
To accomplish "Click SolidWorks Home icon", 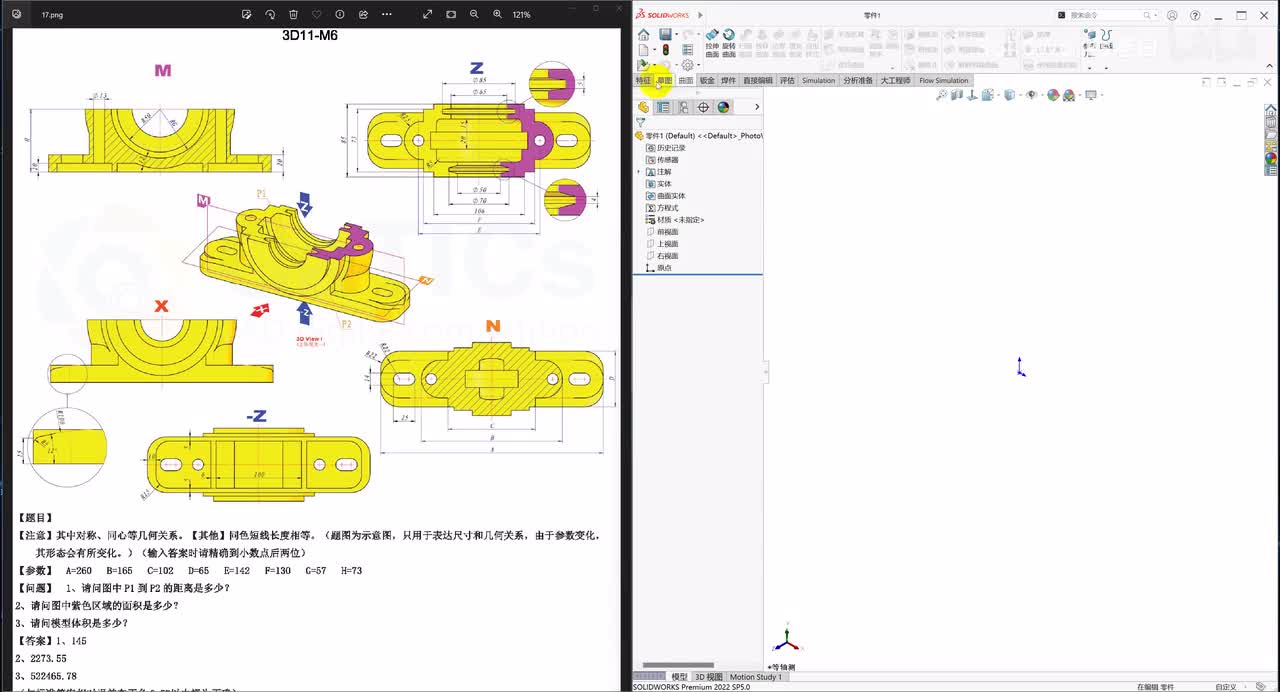I will point(643,35).
